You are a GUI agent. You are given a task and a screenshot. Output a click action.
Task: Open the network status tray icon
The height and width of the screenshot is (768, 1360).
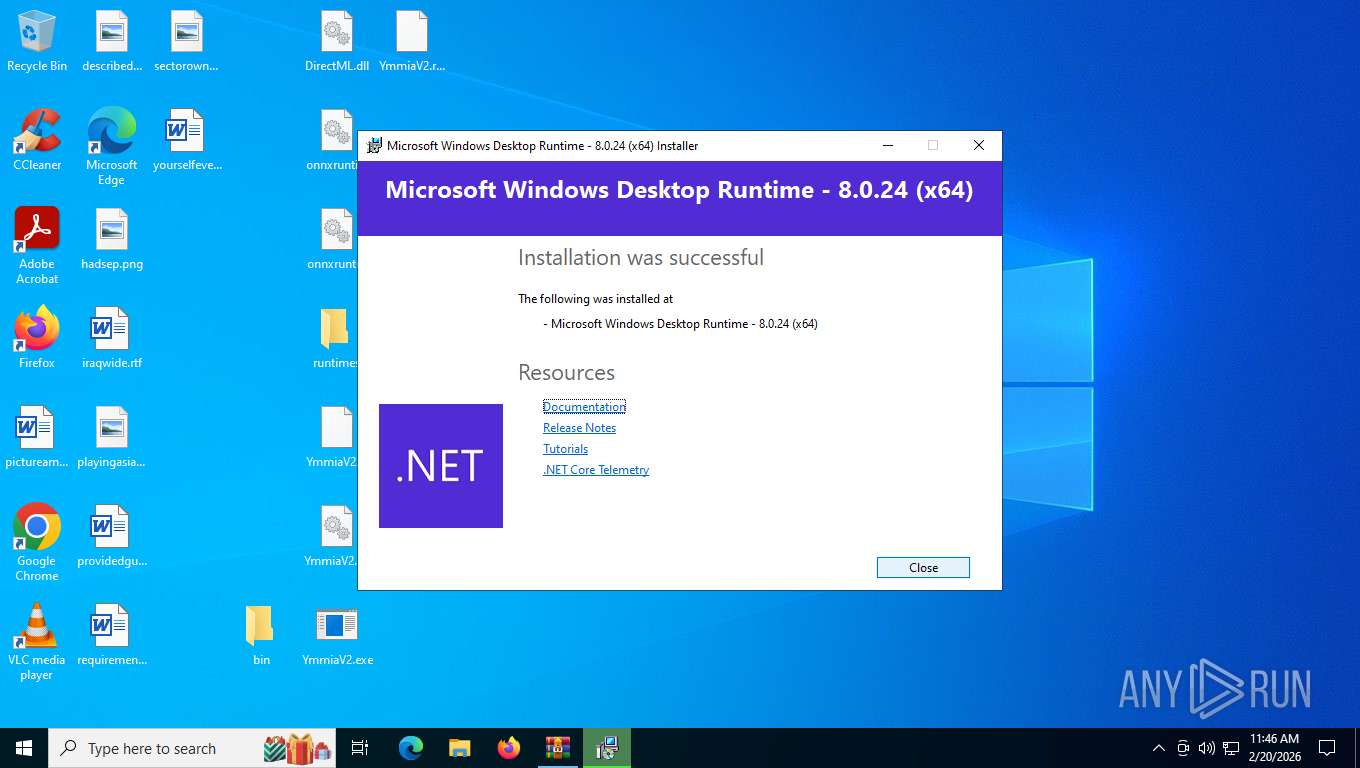pyautogui.click(x=1231, y=748)
